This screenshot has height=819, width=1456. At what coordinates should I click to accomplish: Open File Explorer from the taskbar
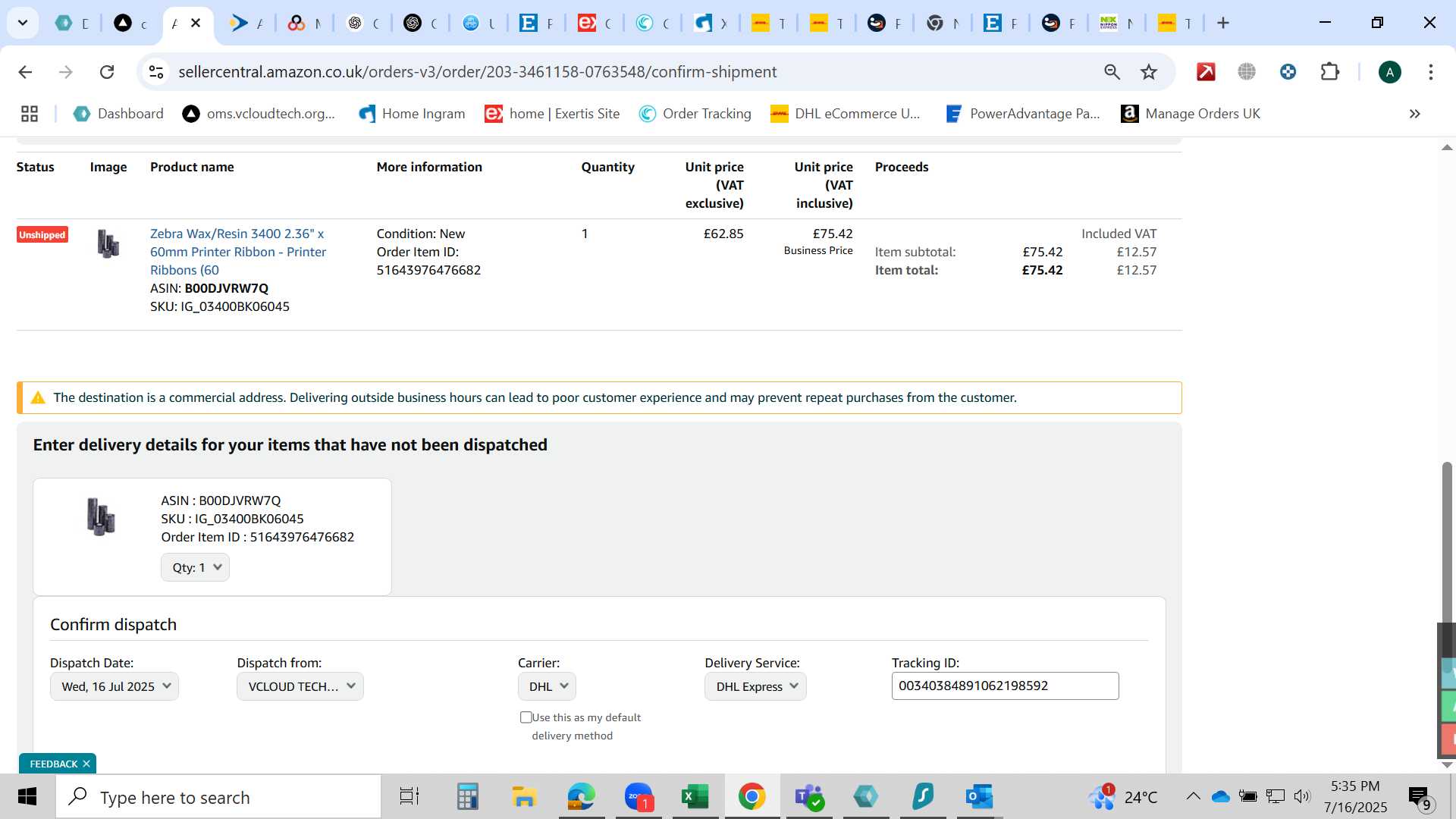[524, 797]
